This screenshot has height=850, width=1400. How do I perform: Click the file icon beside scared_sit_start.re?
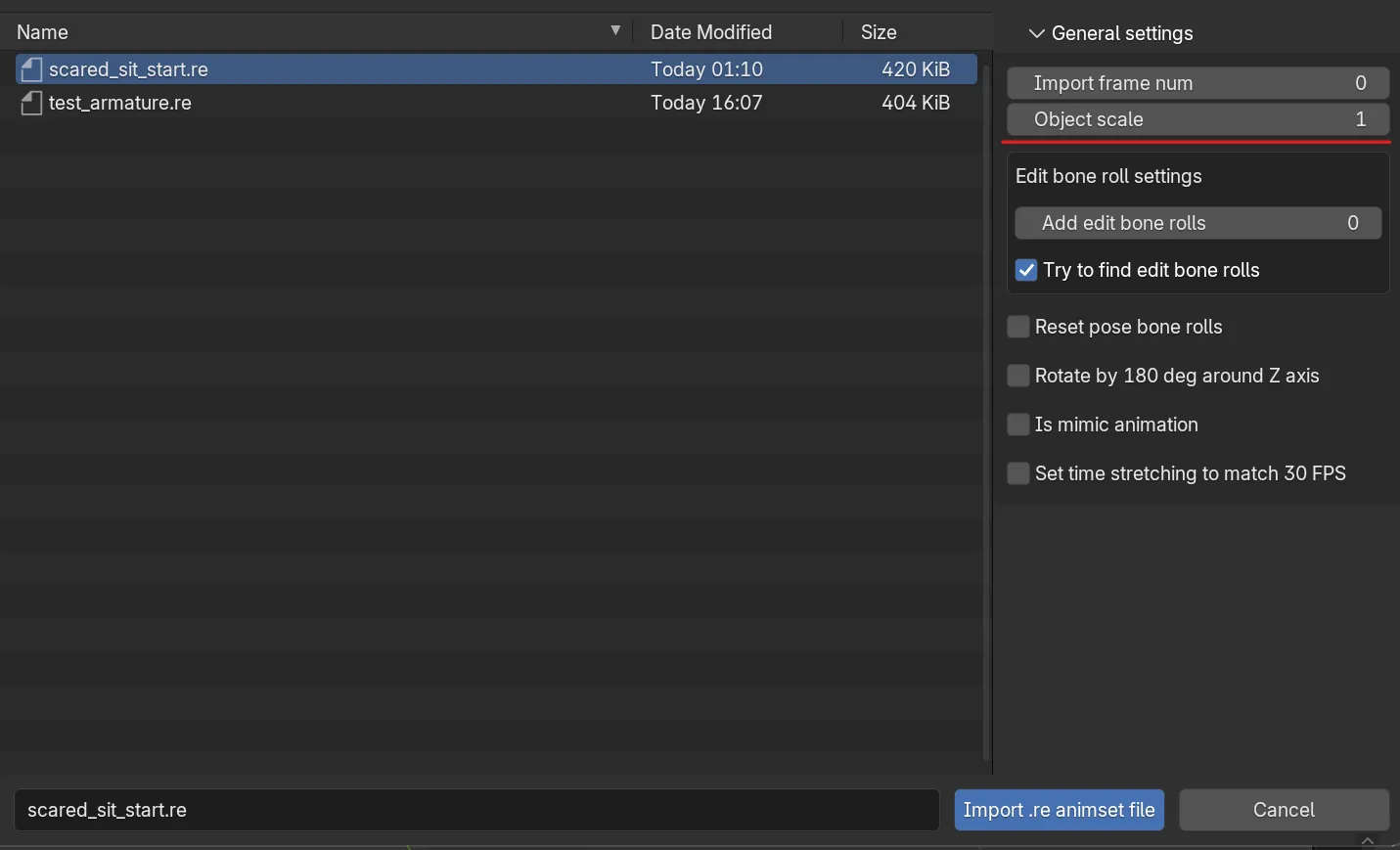tap(30, 69)
